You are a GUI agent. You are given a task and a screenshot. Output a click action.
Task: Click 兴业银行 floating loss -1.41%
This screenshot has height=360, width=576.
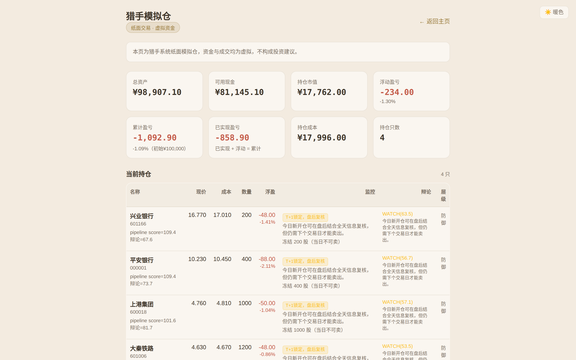(267, 222)
